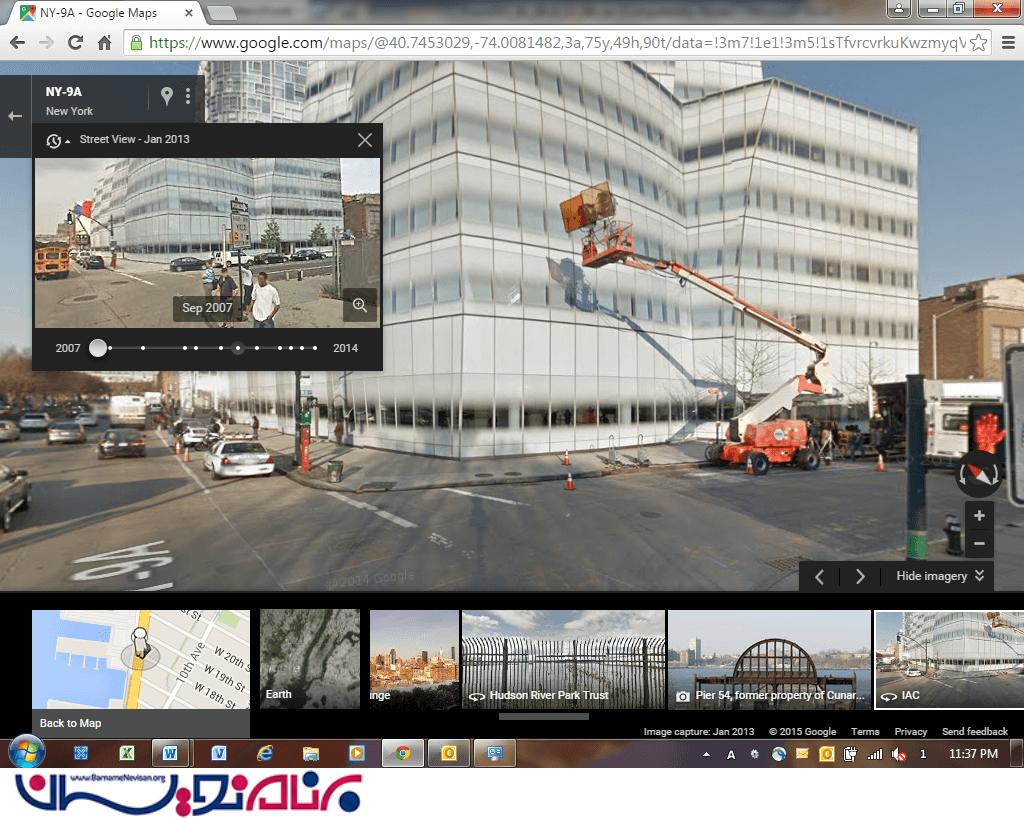Click the location pin icon beside NY-9A
This screenshot has height=818, width=1024.
[166, 96]
